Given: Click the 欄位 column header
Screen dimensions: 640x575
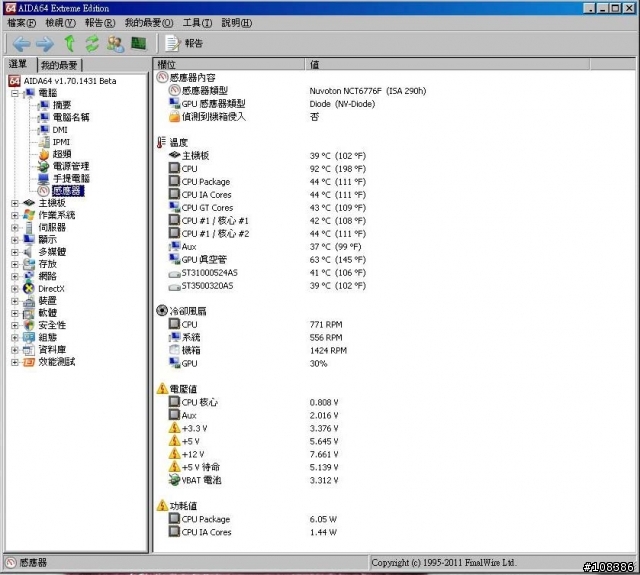Looking at the screenshot, I should click(229, 64).
